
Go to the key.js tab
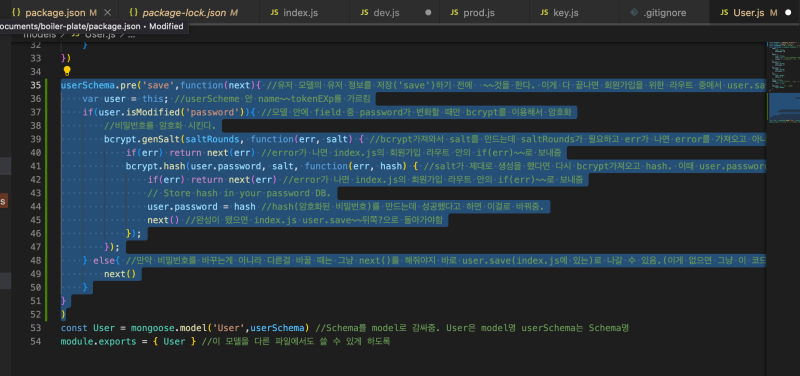tap(574, 12)
